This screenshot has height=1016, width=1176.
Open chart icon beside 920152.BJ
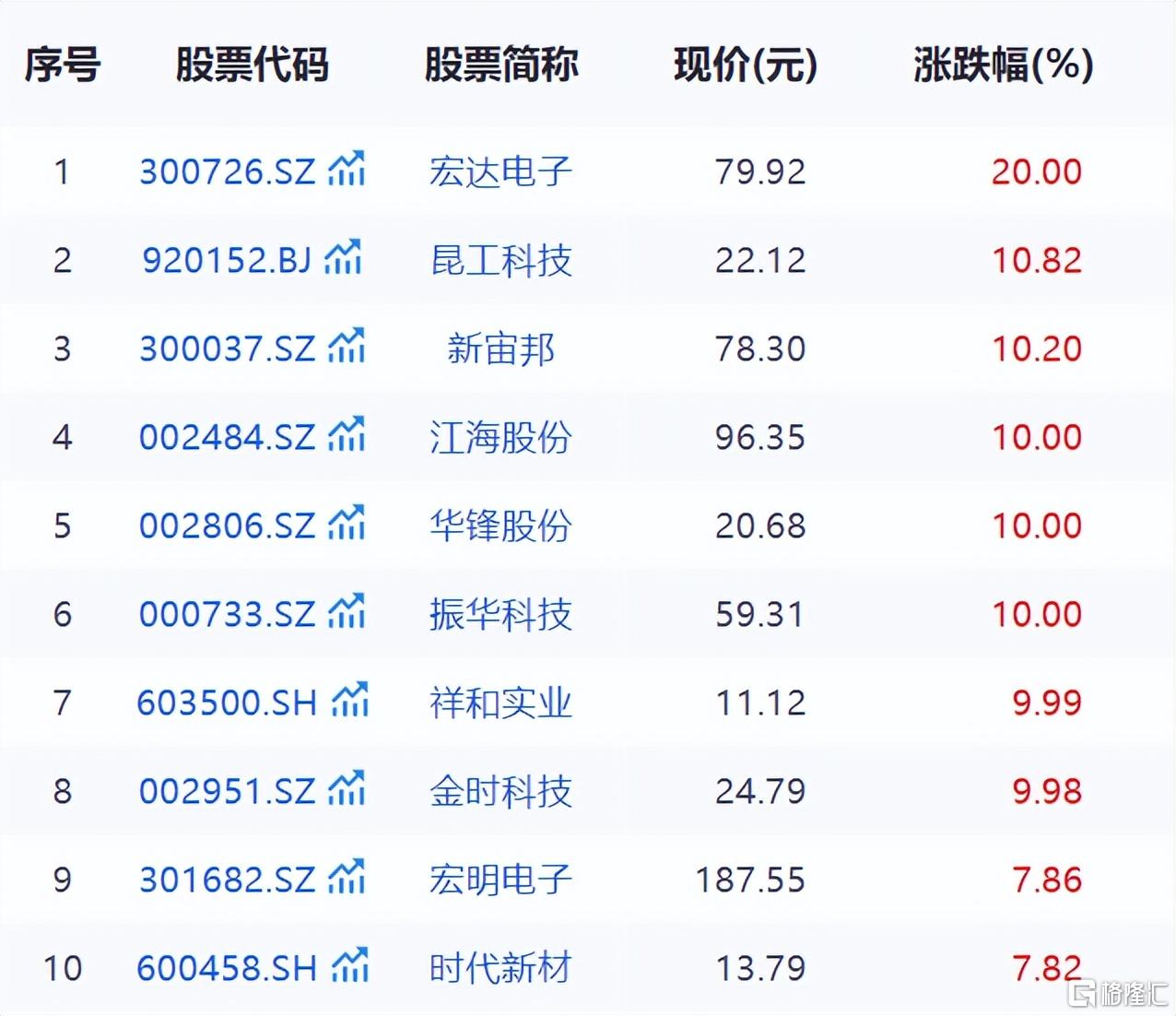point(343,257)
